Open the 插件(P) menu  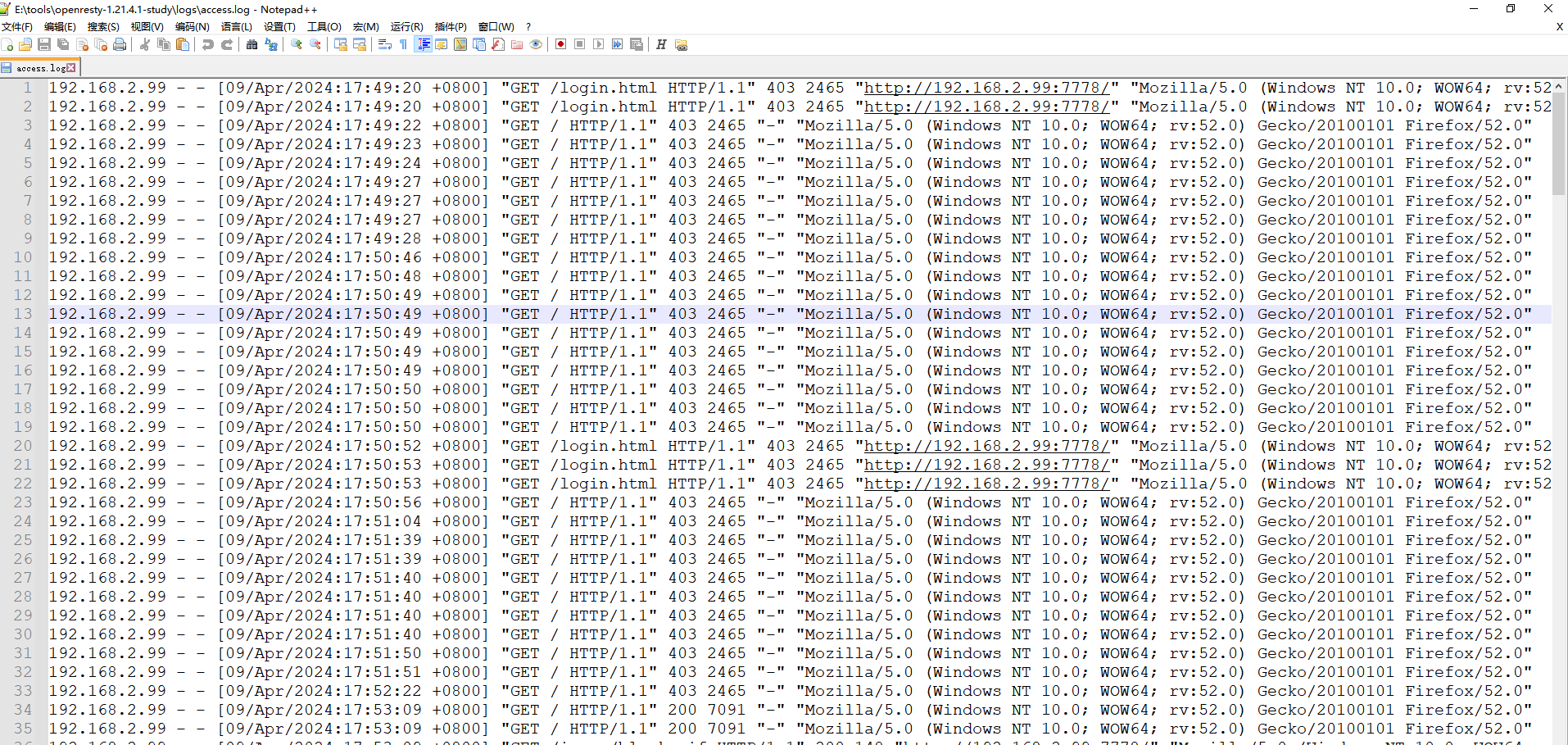click(451, 27)
